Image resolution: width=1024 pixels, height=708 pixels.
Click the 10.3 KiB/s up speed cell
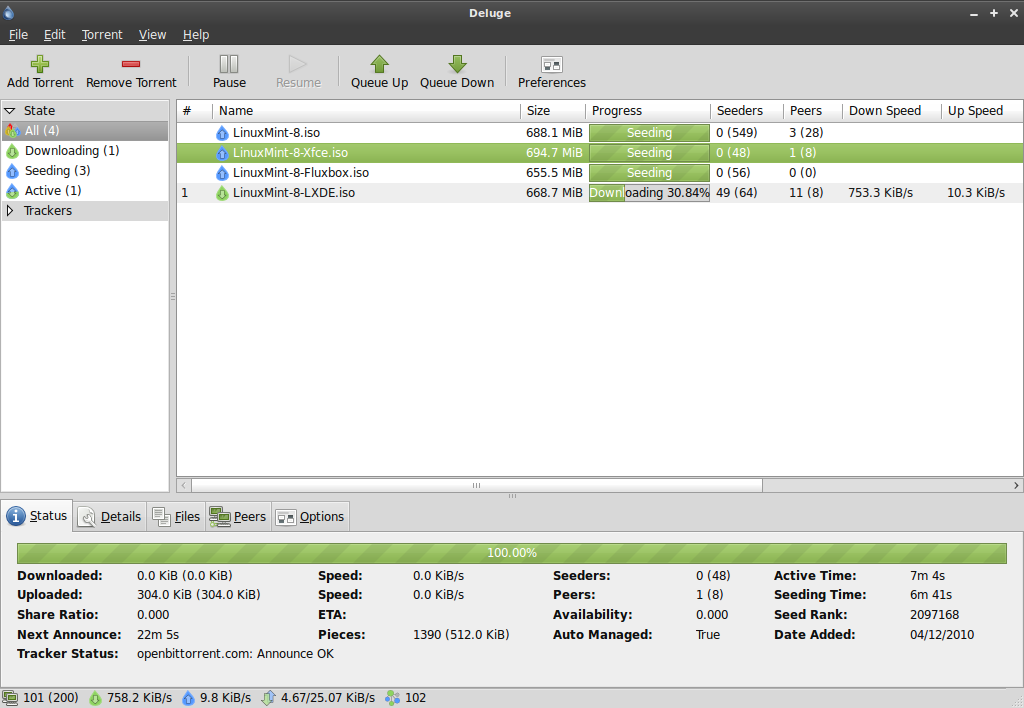pyautogui.click(x=976, y=193)
